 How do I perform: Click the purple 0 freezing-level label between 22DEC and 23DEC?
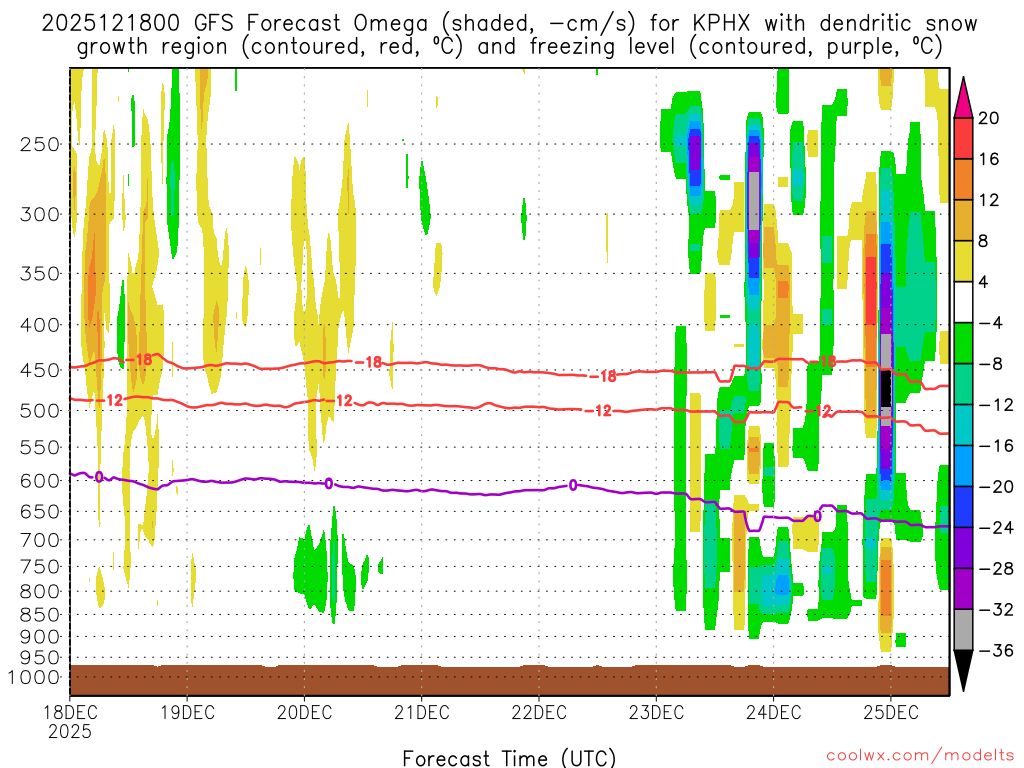click(573, 485)
